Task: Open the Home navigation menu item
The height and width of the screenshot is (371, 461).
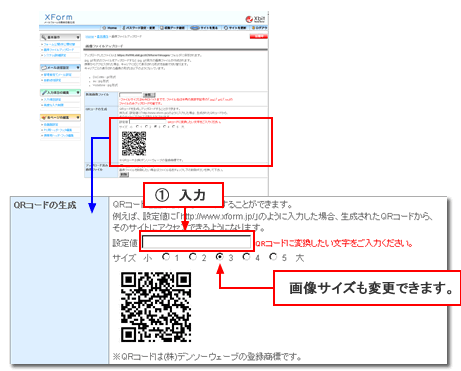Action: point(112,28)
